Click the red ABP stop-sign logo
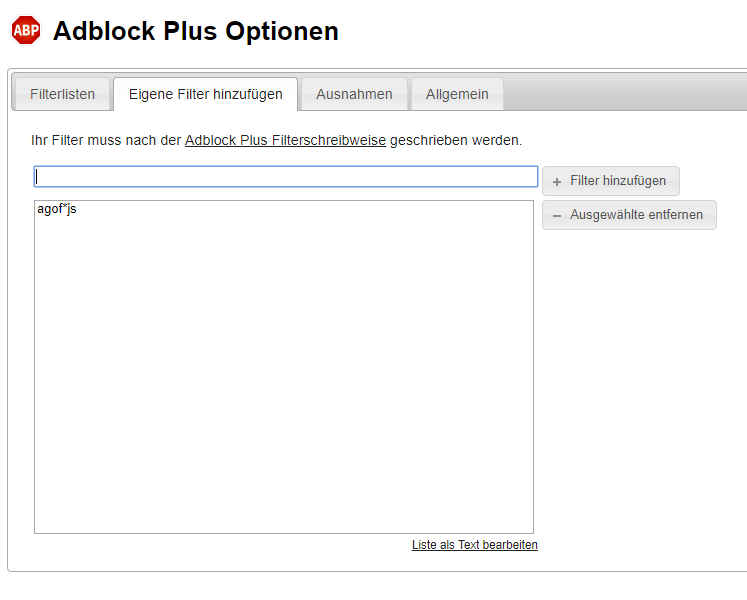747x600 pixels. click(26, 31)
